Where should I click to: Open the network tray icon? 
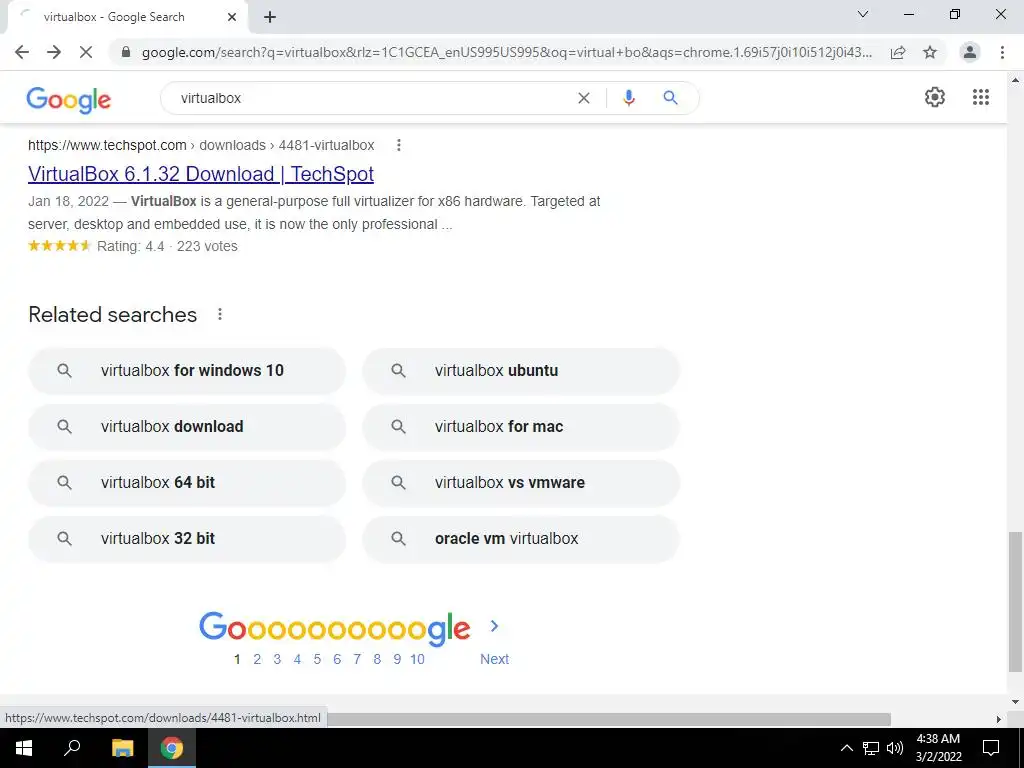(x=871, y=748)
